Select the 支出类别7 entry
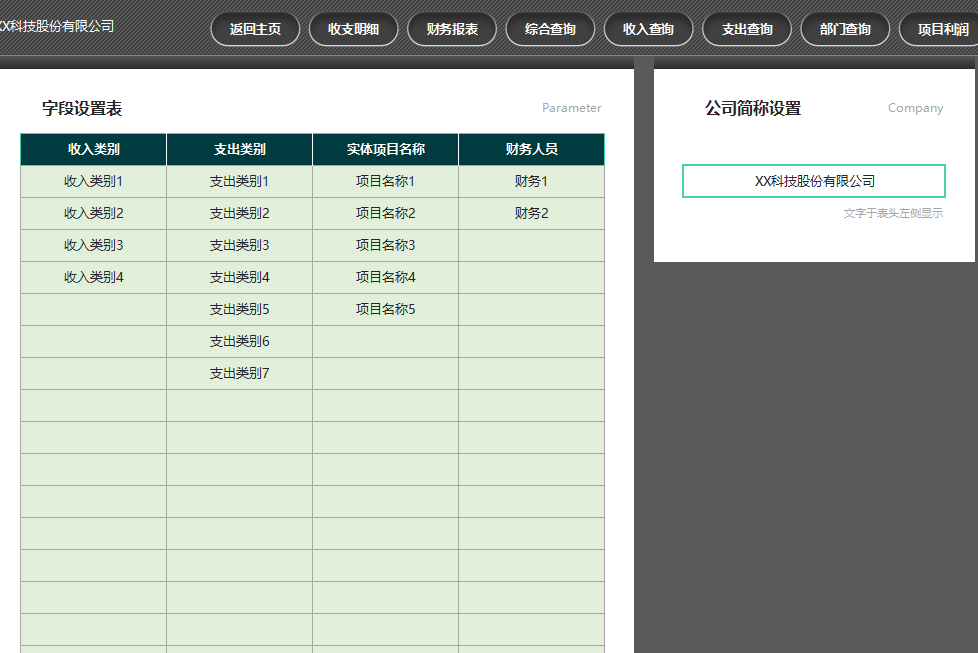Image resolution: width=978 pixels, height=653 pixels. click(239, 372)
